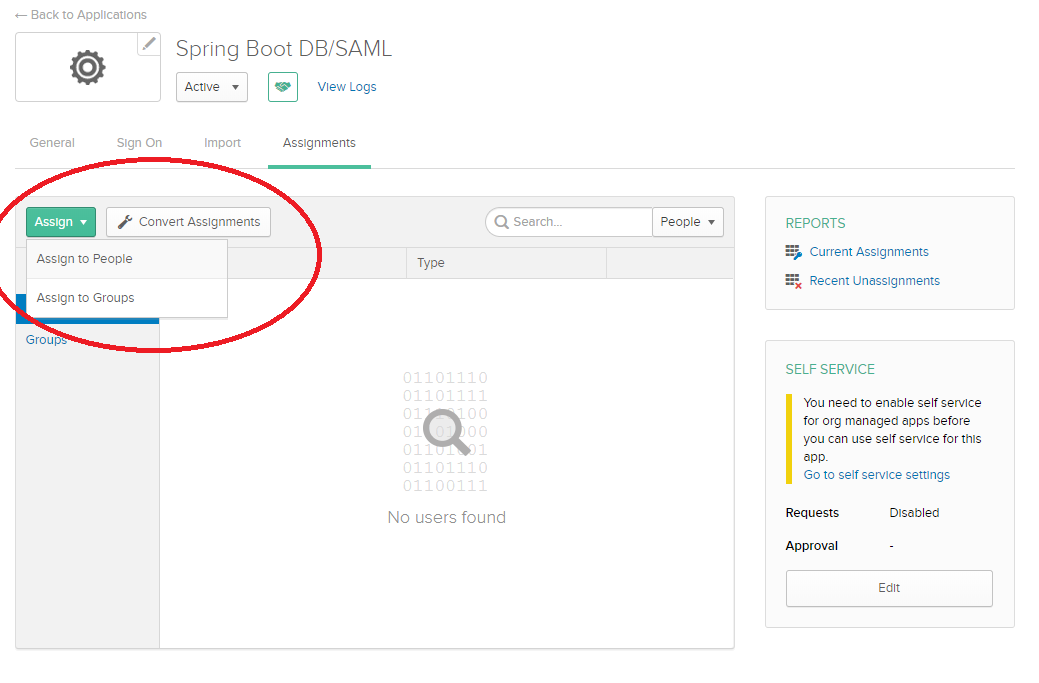Open the Active status dropdown
Screen dimensions: 1039x683
211,87
